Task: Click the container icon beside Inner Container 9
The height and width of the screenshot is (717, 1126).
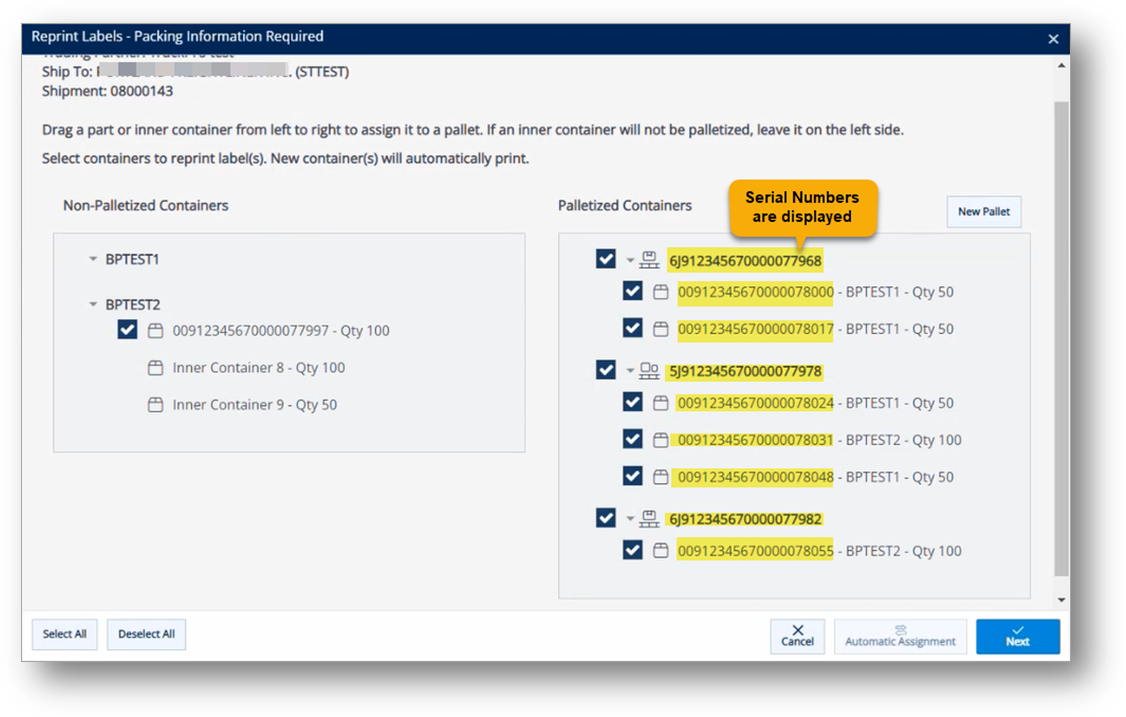Action: [x=155, y=404]
